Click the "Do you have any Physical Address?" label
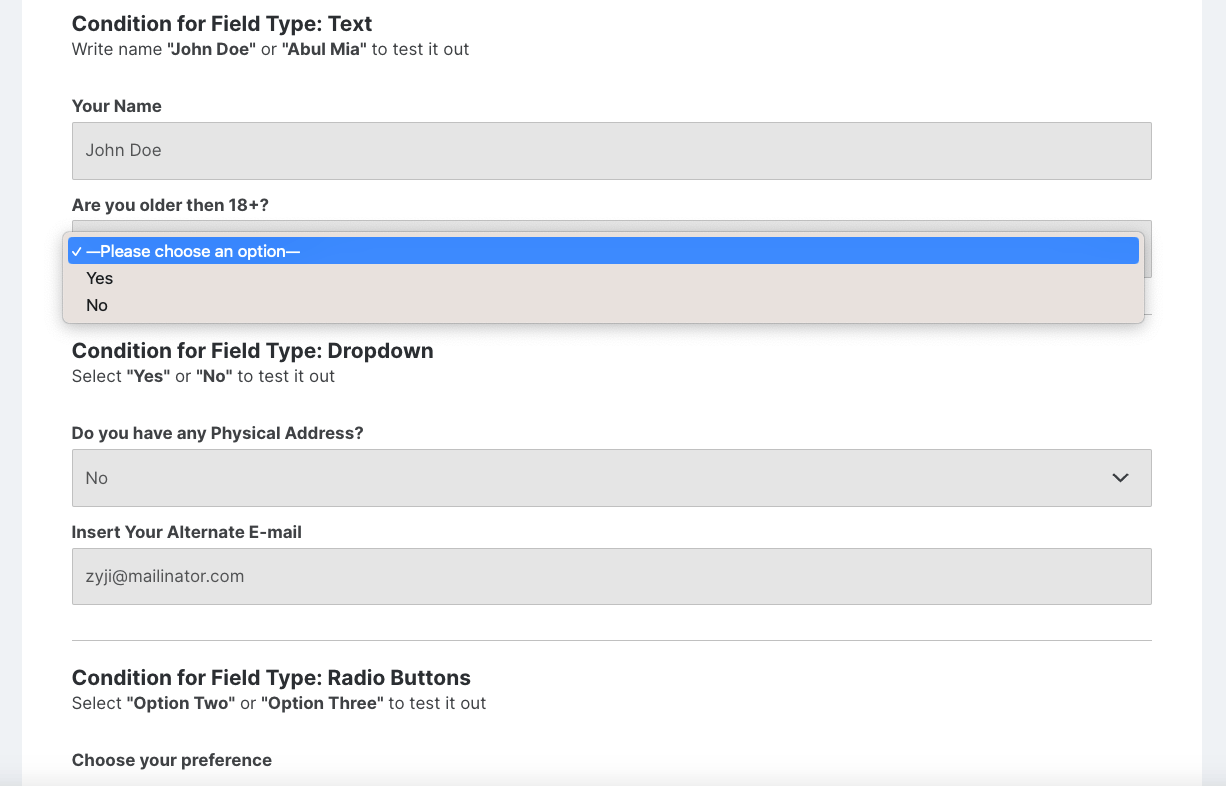 point(217,433)
